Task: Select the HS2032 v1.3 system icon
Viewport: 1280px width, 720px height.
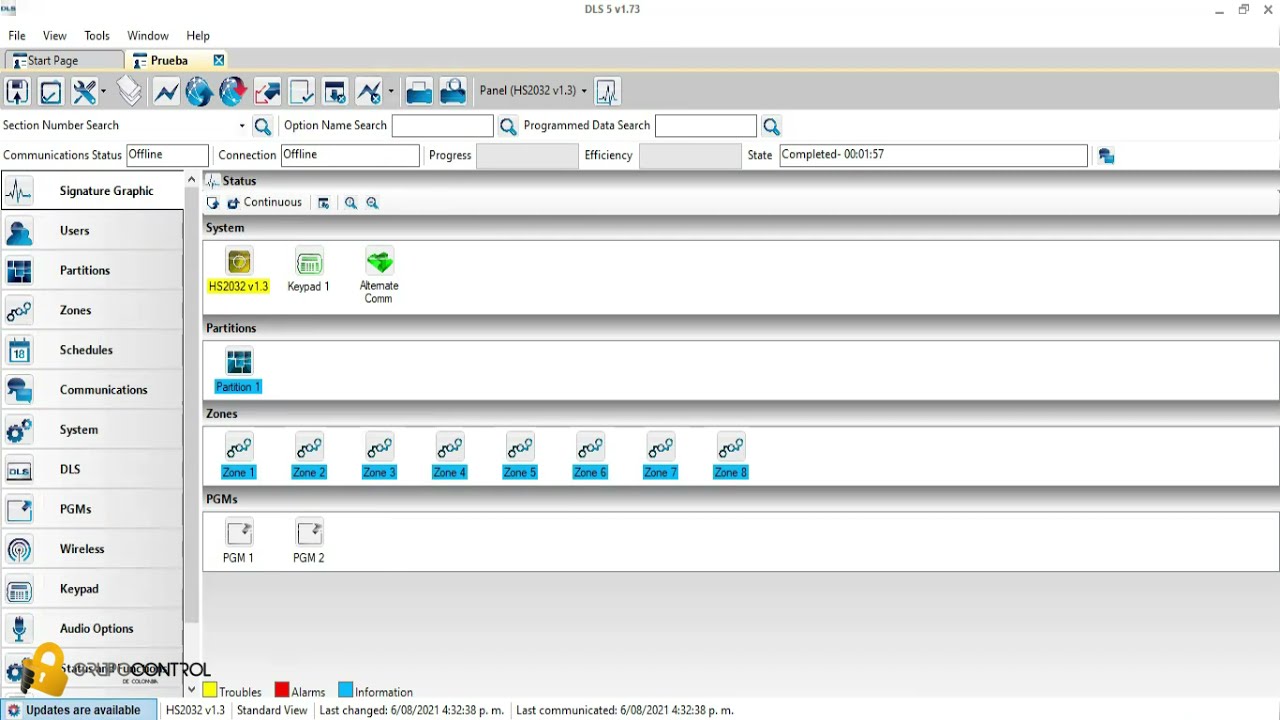Action: (238, 271)
